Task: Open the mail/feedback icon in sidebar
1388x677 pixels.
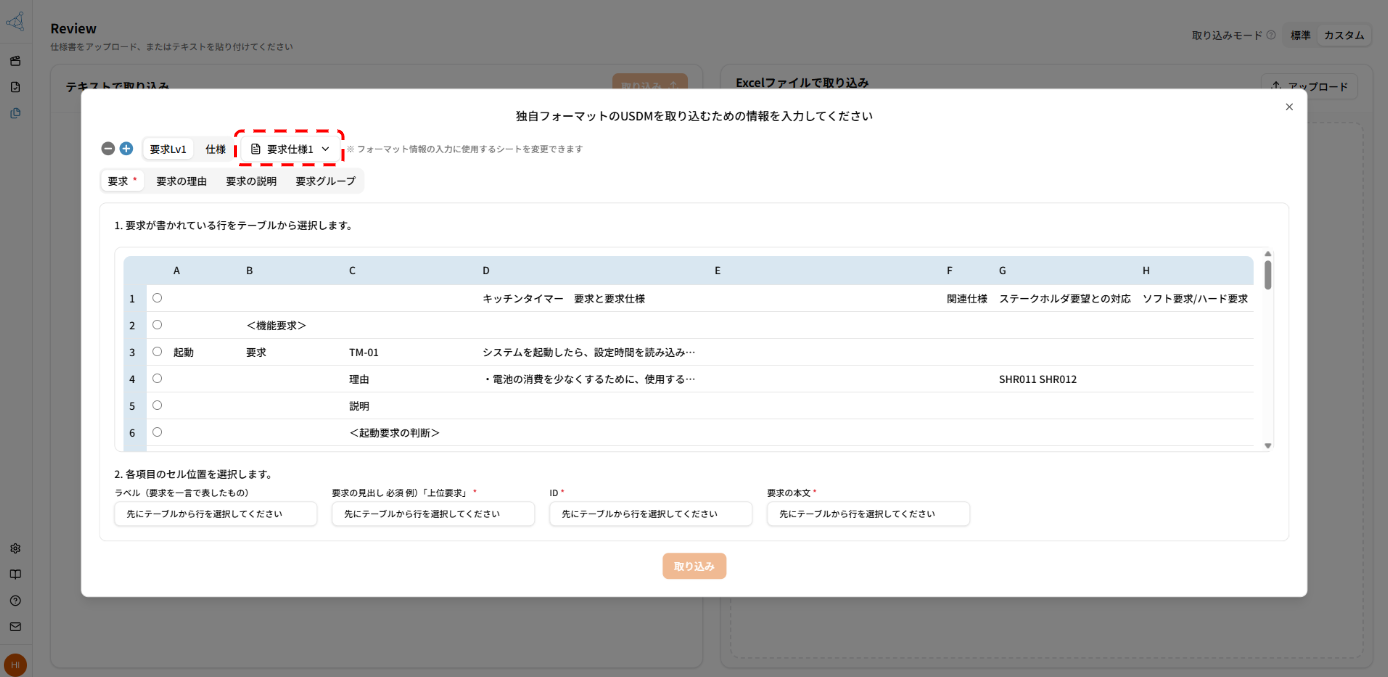Action: [x=15, y=628]
